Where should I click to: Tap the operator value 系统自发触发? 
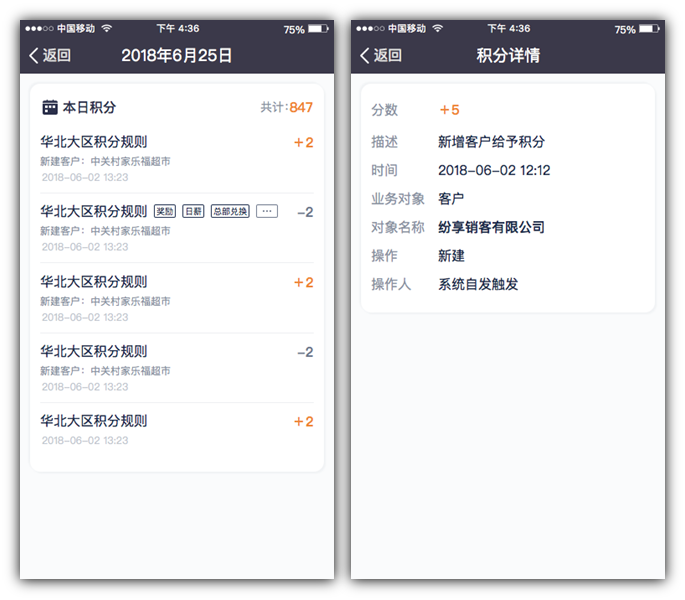pyautogui.click(x=478, y=284)
